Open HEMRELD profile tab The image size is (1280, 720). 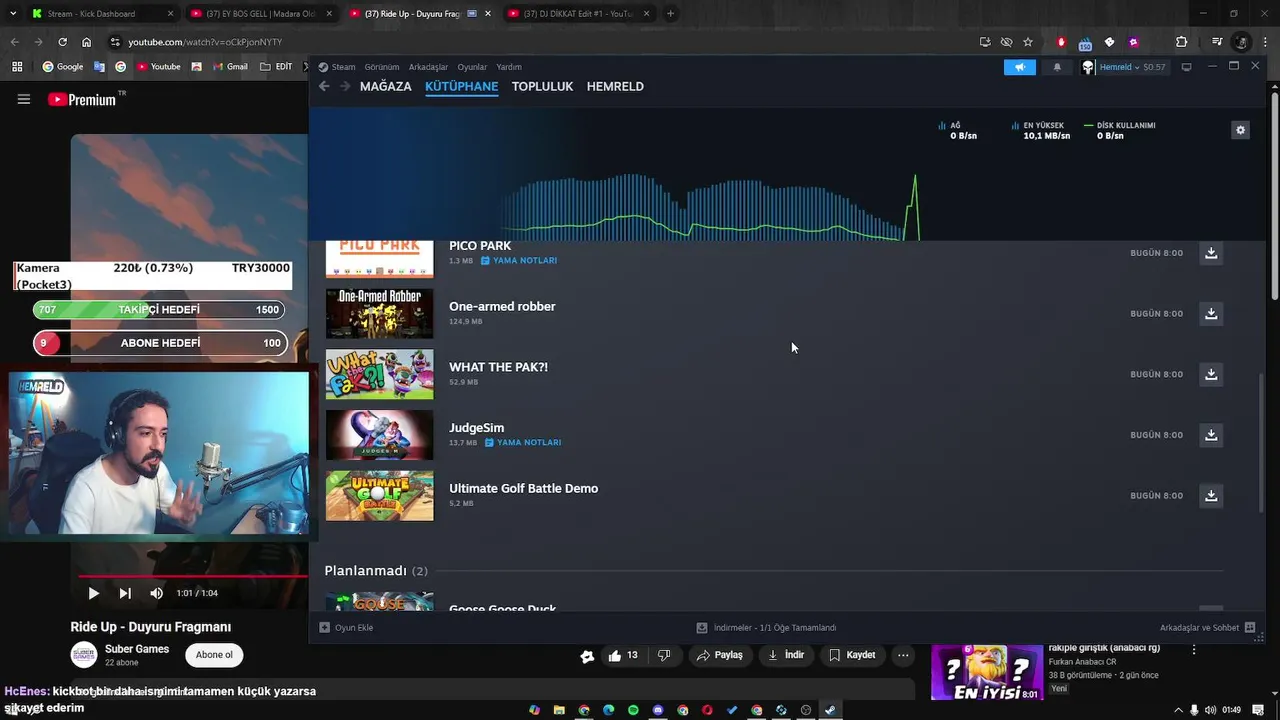tap(615, 86)
